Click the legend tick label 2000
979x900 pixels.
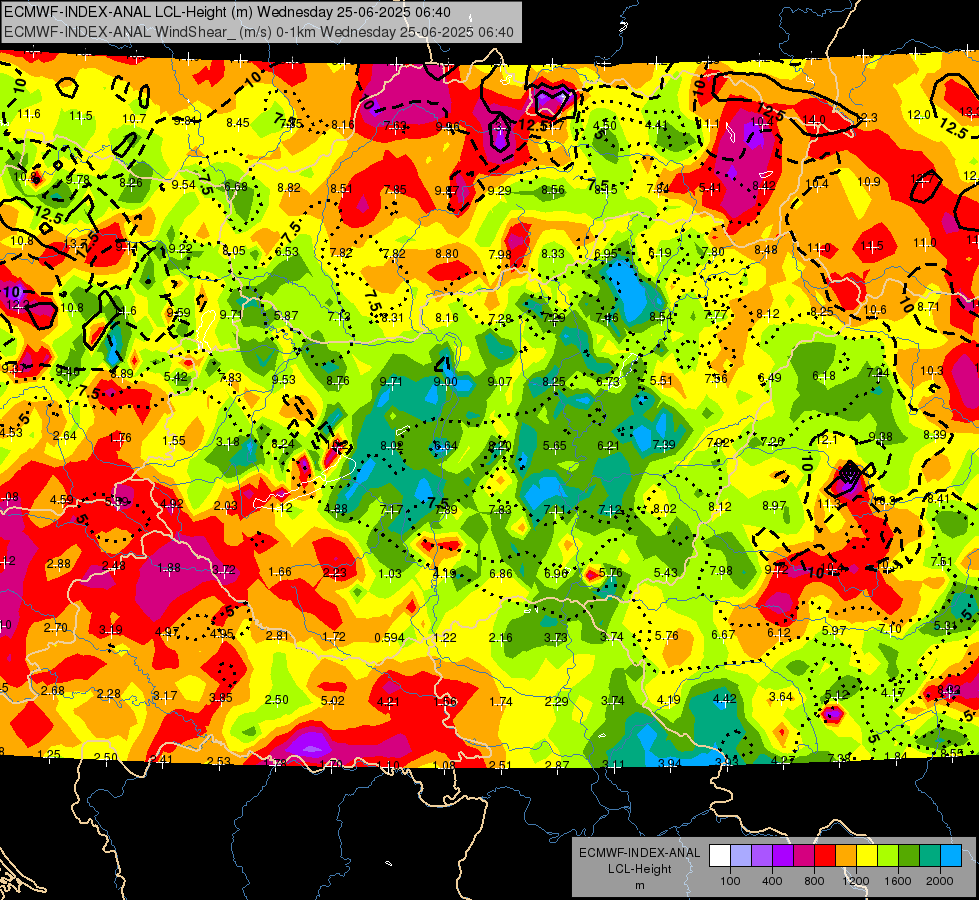[x=940, y=881]
